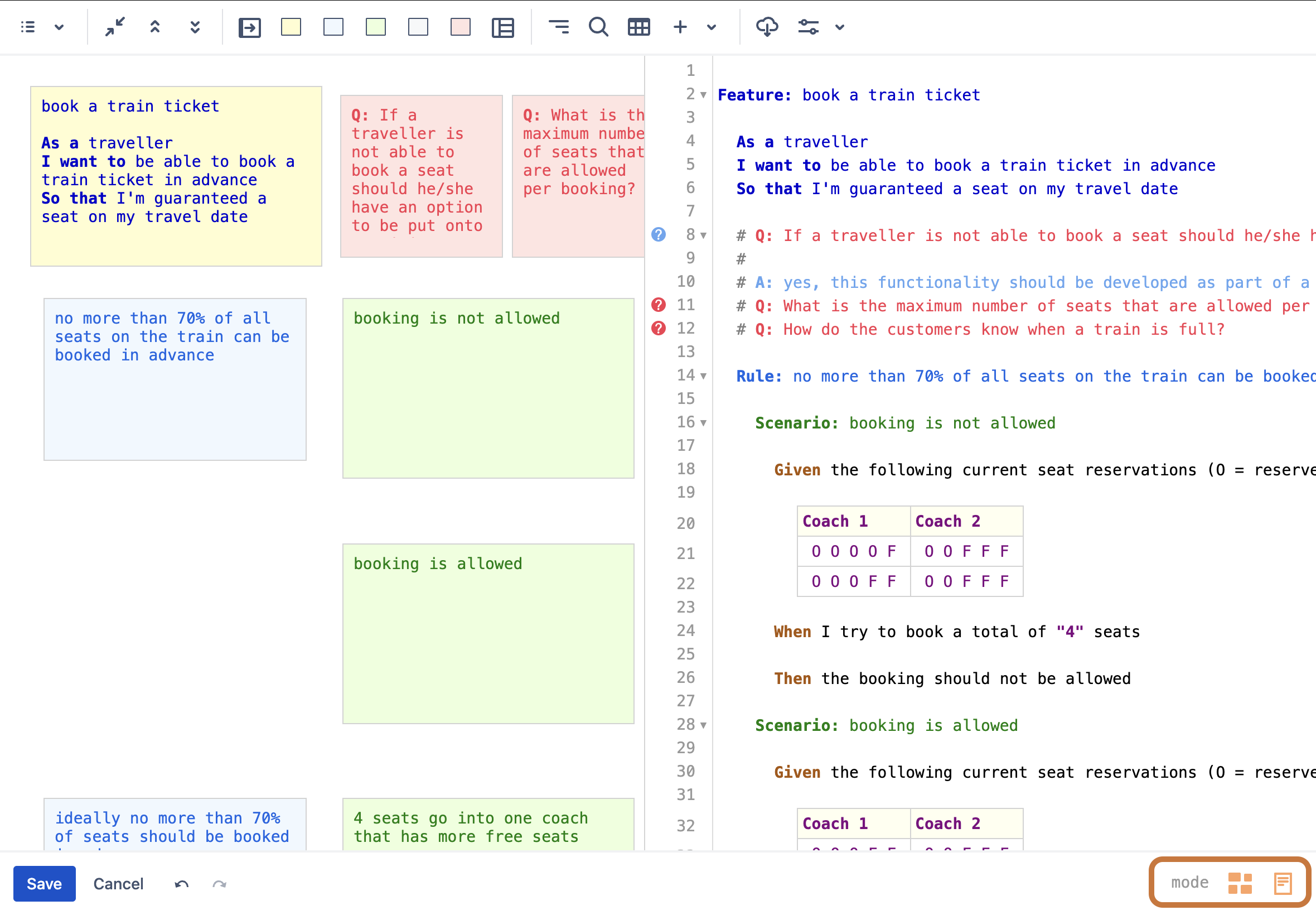1316x915 pixels.
Task: Click the align lines icon
Action: coord(559,27)
